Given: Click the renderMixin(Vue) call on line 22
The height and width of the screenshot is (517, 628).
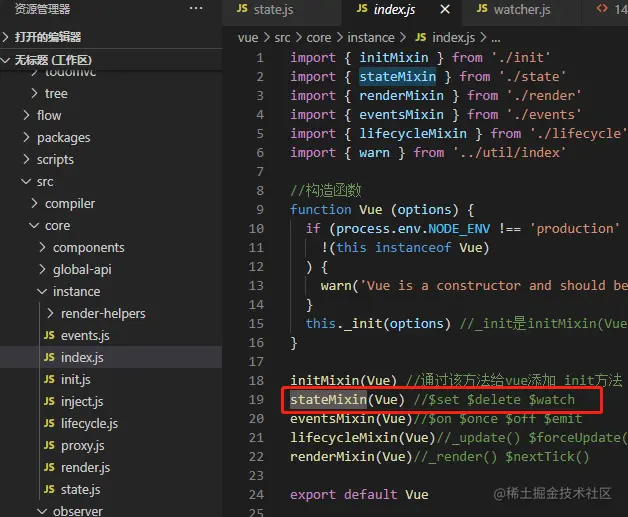Looking at the screenshot, I should coord(351,457).
